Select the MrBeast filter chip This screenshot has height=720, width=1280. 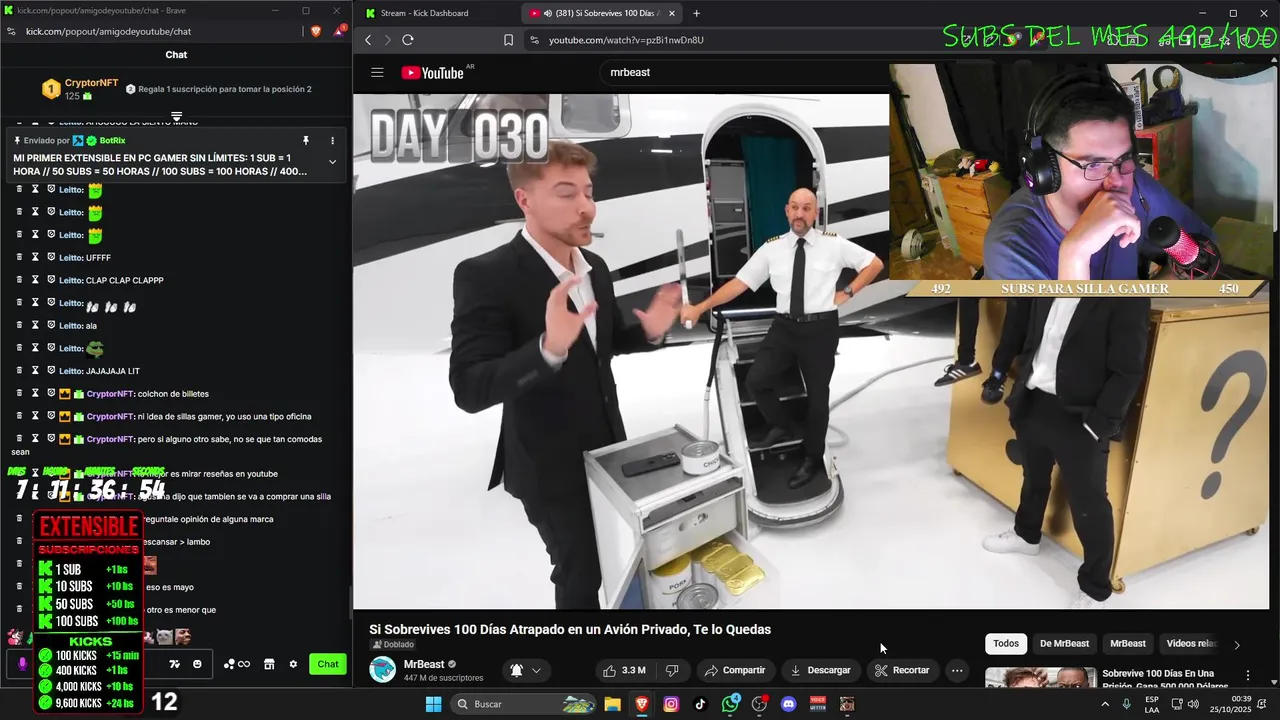tap(1128, 644)
